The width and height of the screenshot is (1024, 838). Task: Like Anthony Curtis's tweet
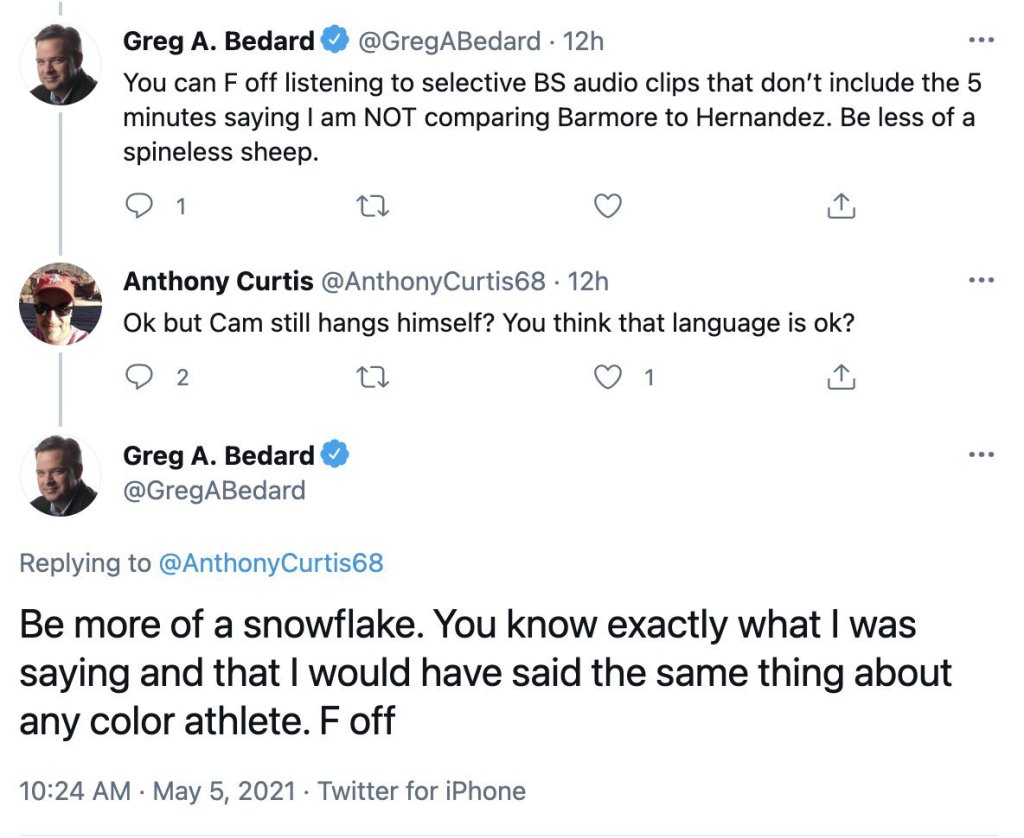[608, 378]
